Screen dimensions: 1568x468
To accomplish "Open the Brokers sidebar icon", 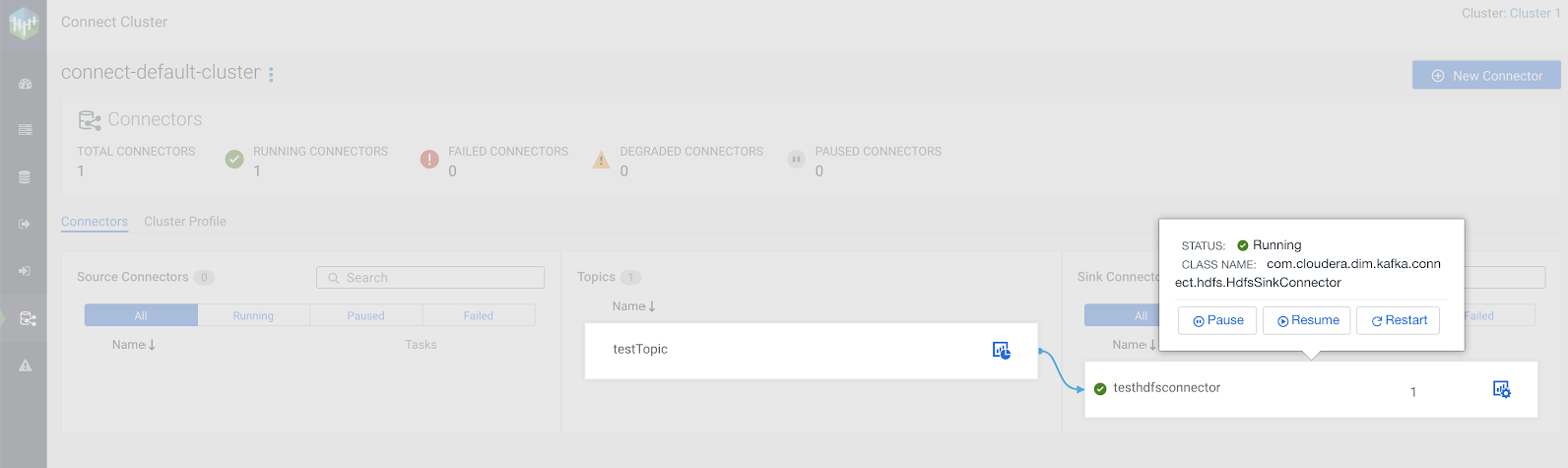I will tap(26, 130).
